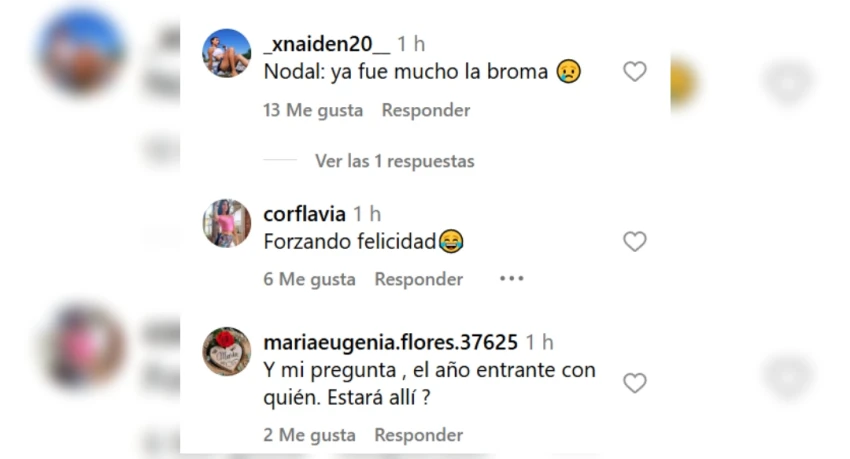Reply to mariaeugenia.flores.37625's question comment

tap(418, 435)
